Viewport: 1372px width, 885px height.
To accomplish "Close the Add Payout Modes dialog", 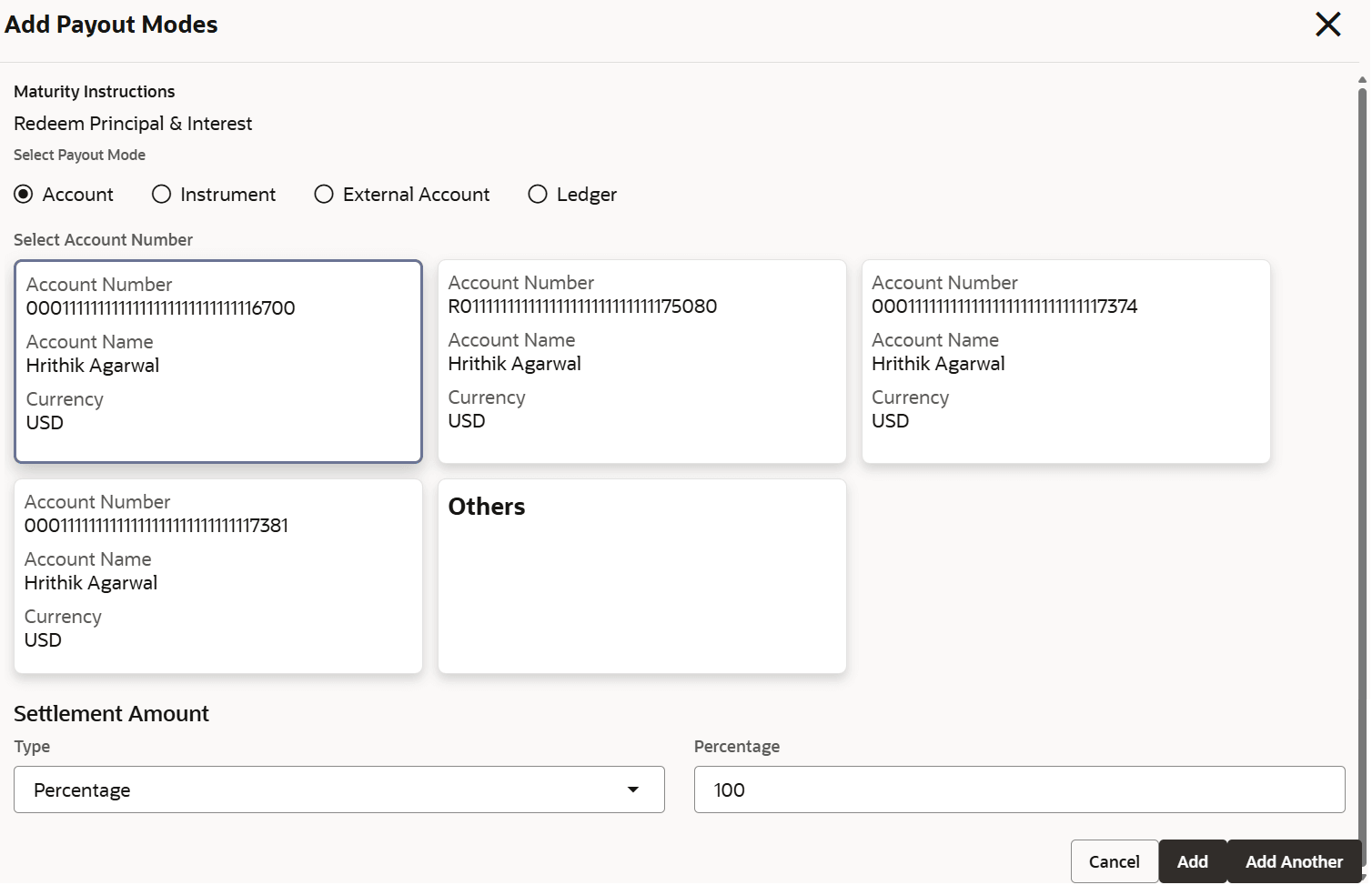I will click(x=1327, y=25).
